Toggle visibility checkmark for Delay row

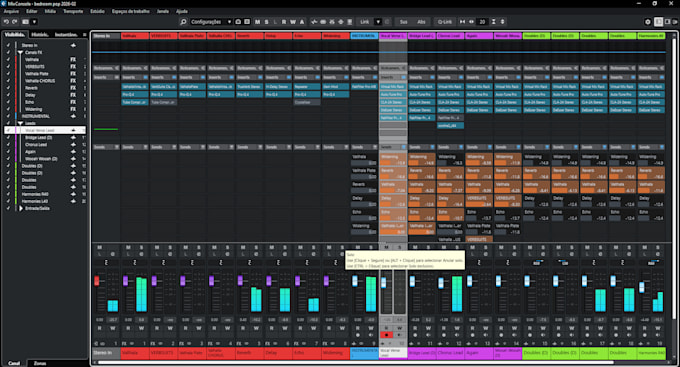tap(8, 95)
